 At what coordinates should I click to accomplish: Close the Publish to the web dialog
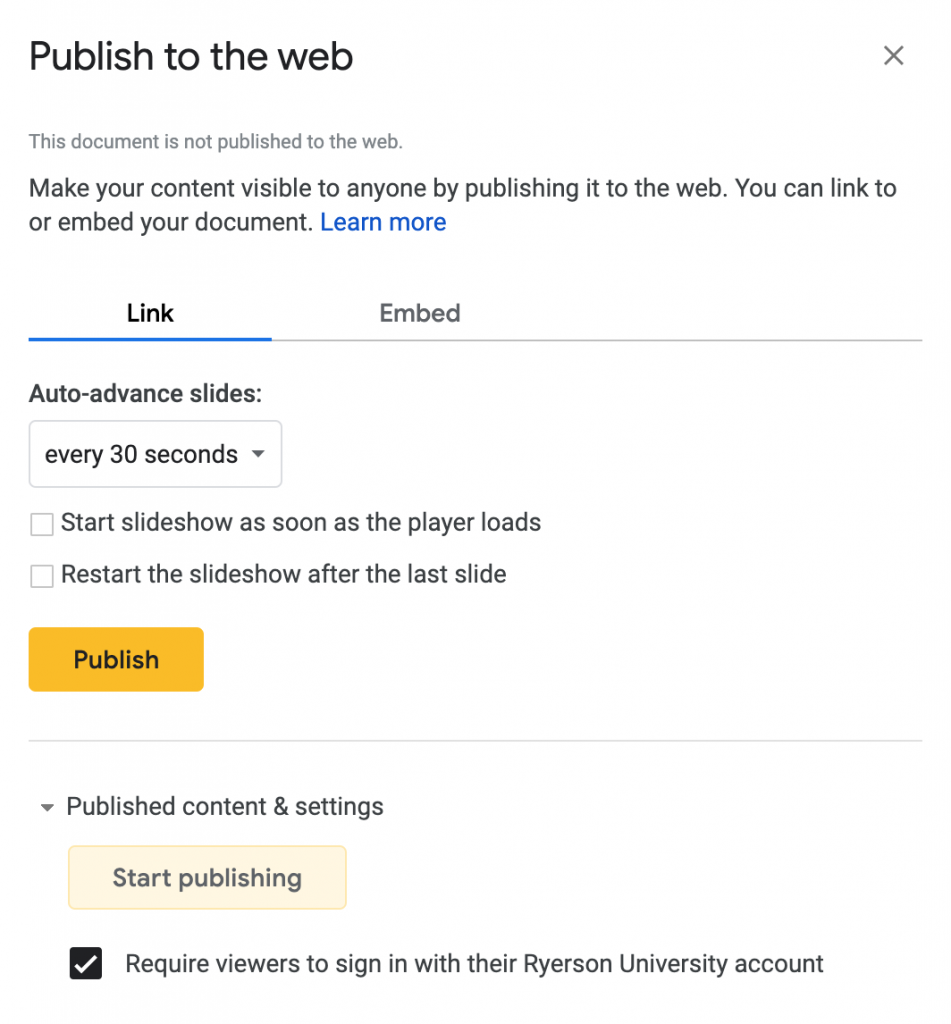pyautogui.click(x=893, y=56)
